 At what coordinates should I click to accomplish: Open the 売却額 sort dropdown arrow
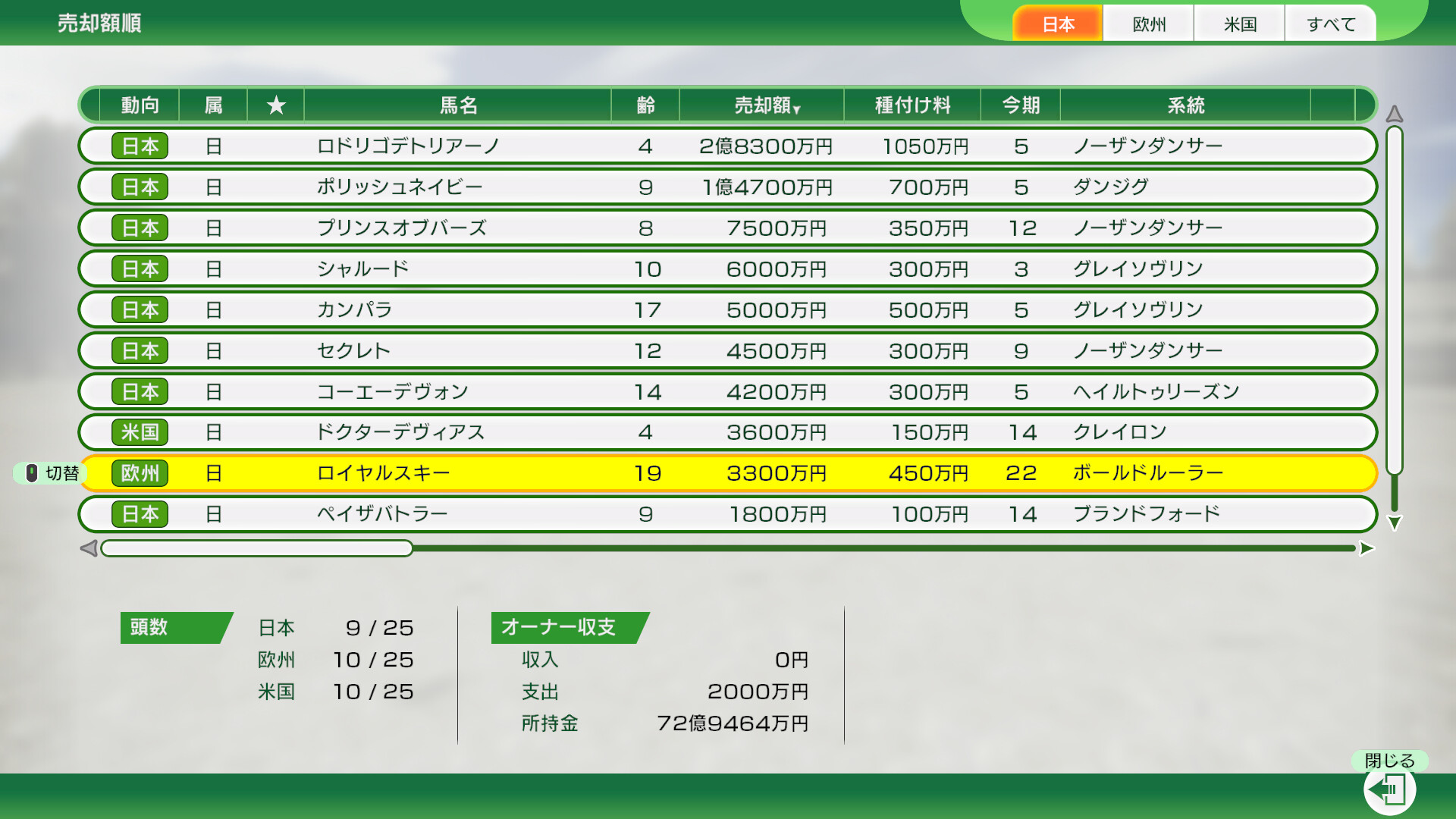[796, 108]
